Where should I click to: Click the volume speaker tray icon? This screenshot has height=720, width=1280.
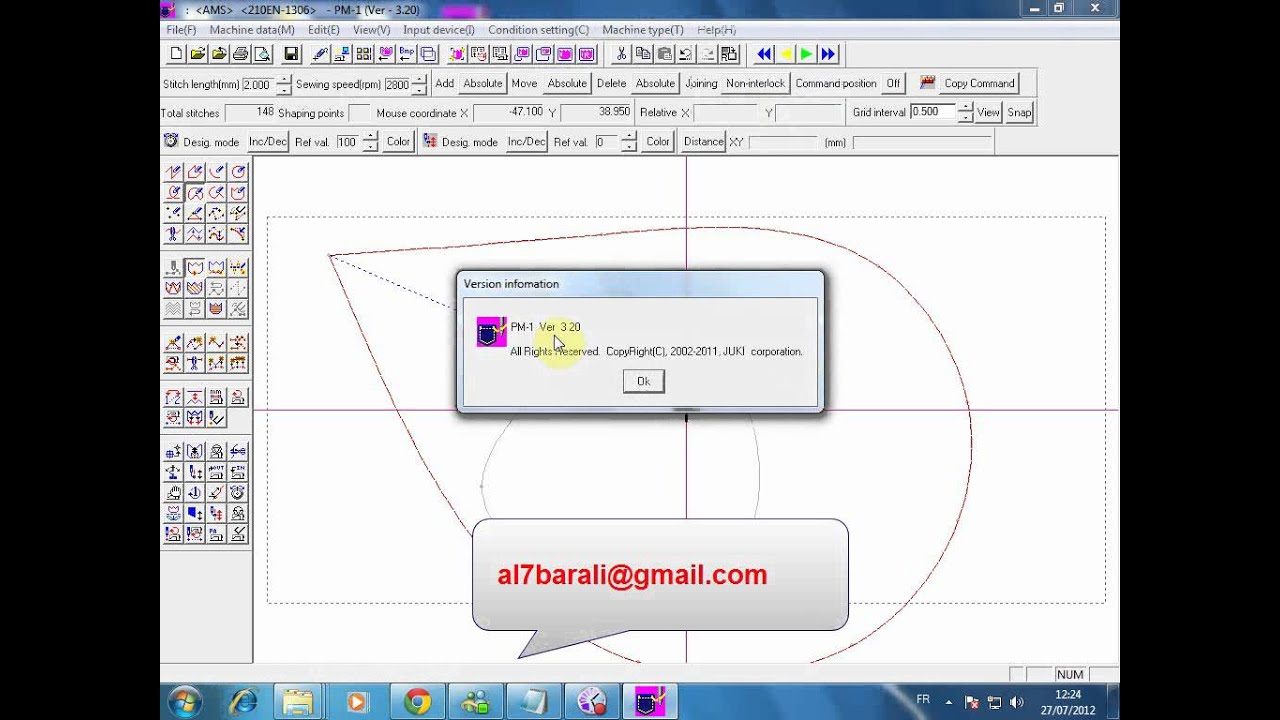1017,702
